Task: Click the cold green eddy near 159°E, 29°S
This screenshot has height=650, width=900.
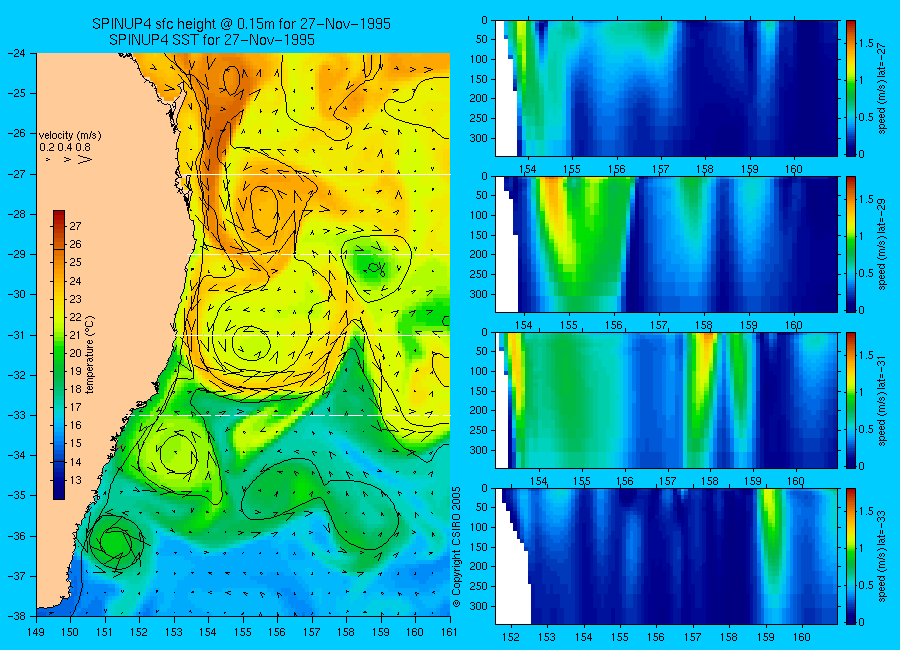Action: click(376, 268)
